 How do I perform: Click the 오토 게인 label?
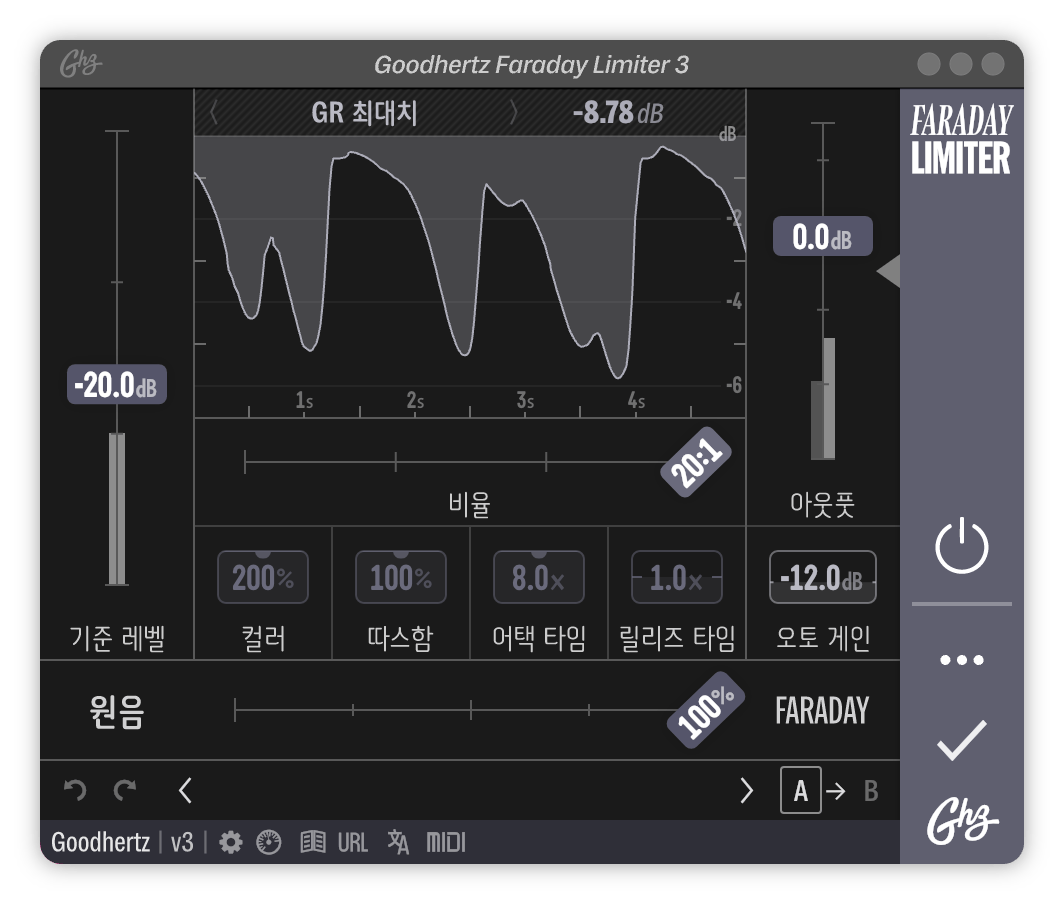click(x=822, y=638)
